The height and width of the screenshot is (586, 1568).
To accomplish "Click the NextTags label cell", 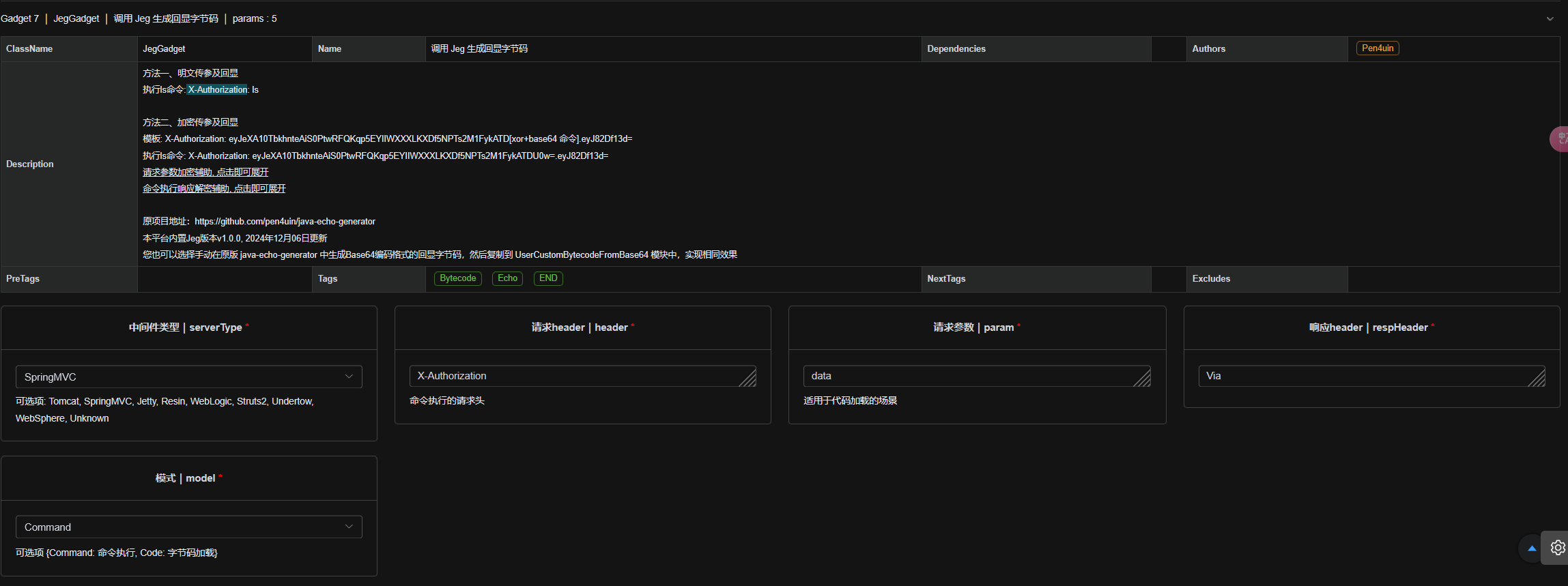I will [x=1036, y=278].
